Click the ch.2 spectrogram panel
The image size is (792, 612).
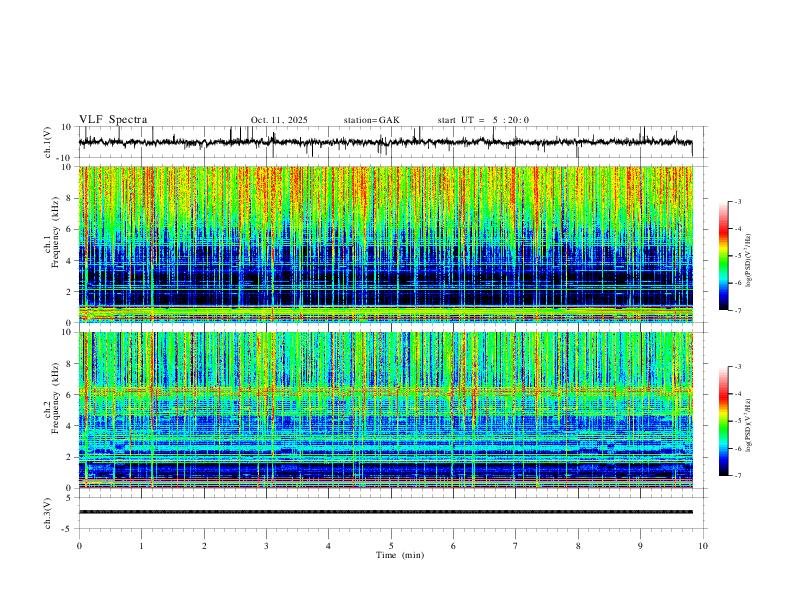point(386,410)
